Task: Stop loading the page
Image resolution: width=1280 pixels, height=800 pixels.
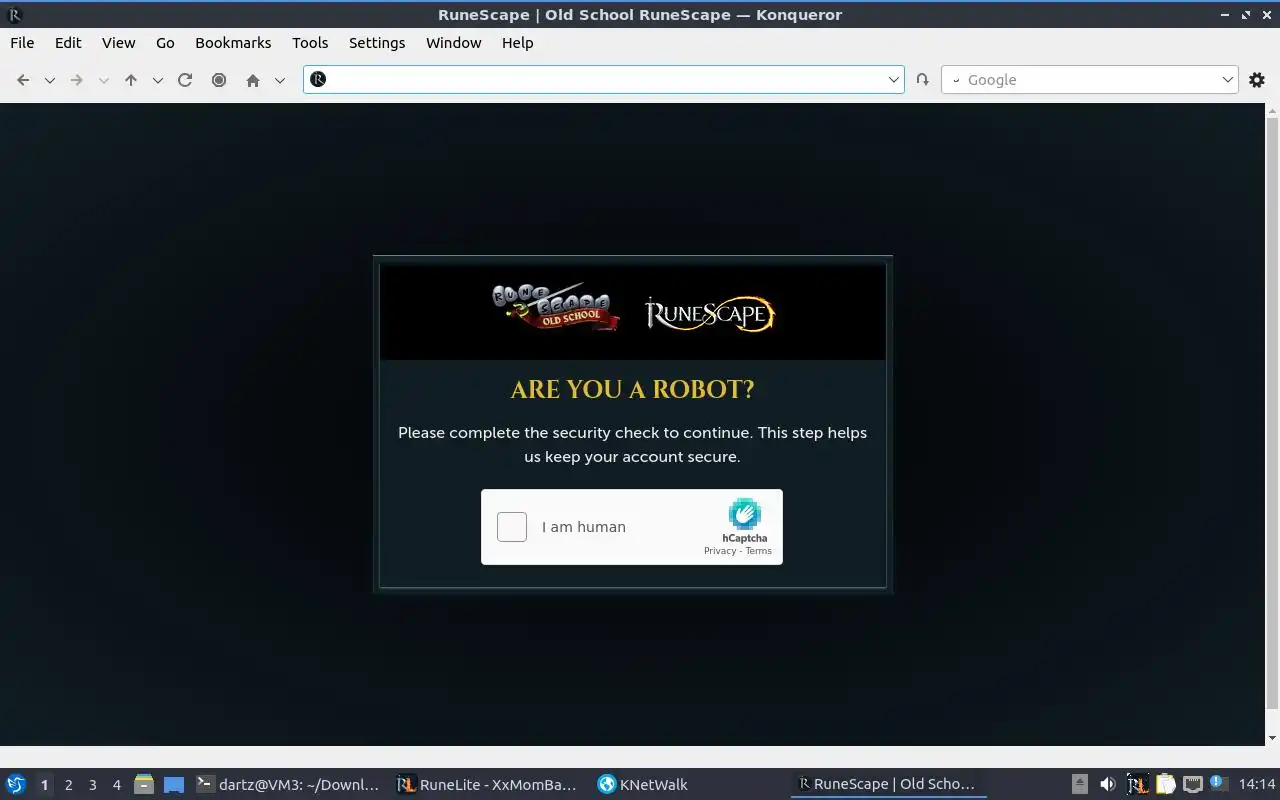Action: (x=219, y=80)
